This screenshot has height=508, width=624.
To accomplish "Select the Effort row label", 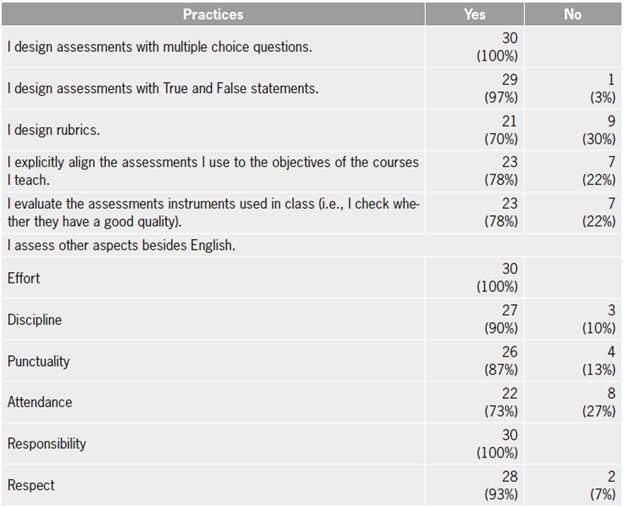I will (24, 277).
